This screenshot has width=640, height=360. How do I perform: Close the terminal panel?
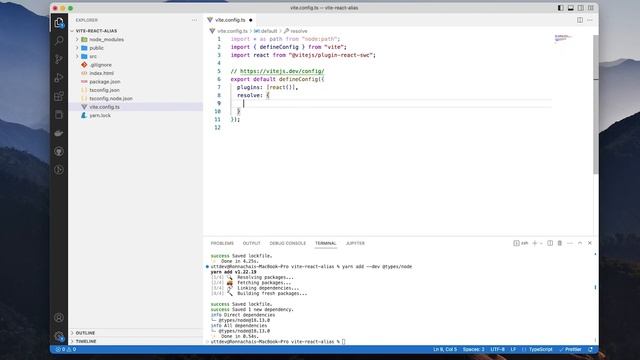590,243
